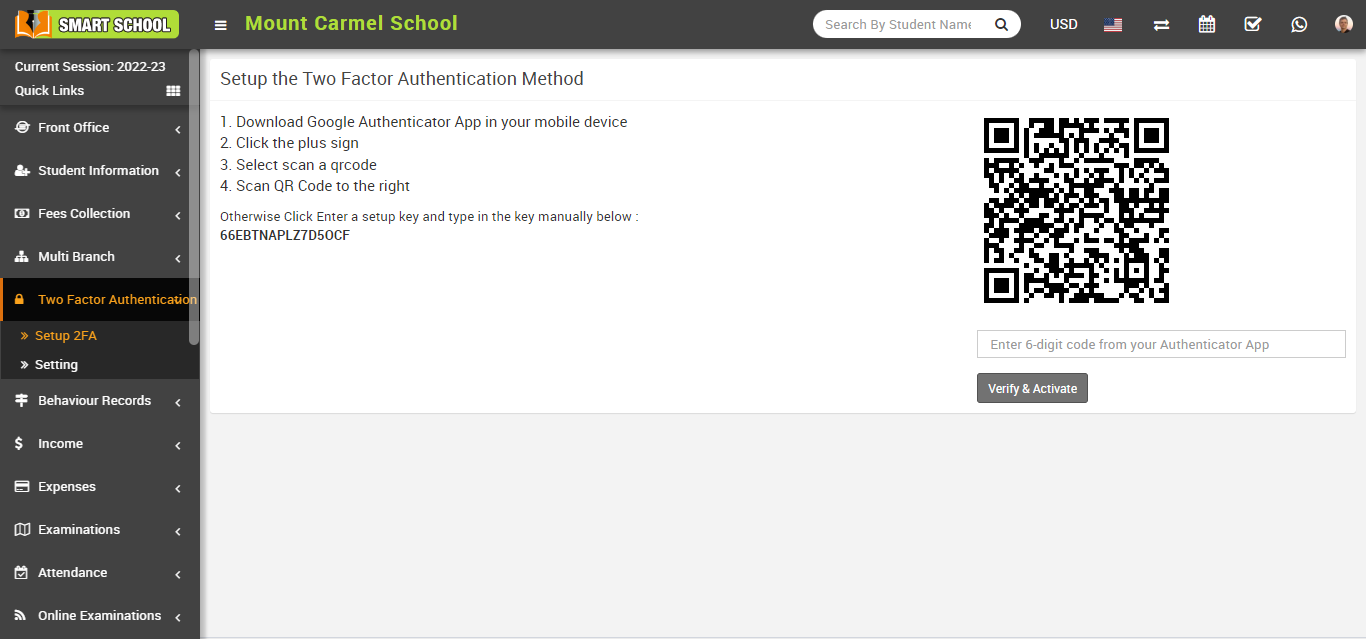The width and height of the screenshot is (1366, 639).
Task: Click the QR code image
Action: (x=1076, y=210)
